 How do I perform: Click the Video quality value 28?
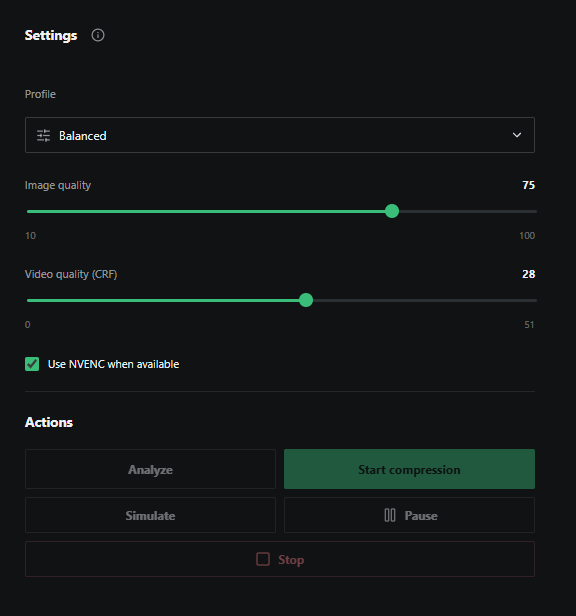pos(528,274)
